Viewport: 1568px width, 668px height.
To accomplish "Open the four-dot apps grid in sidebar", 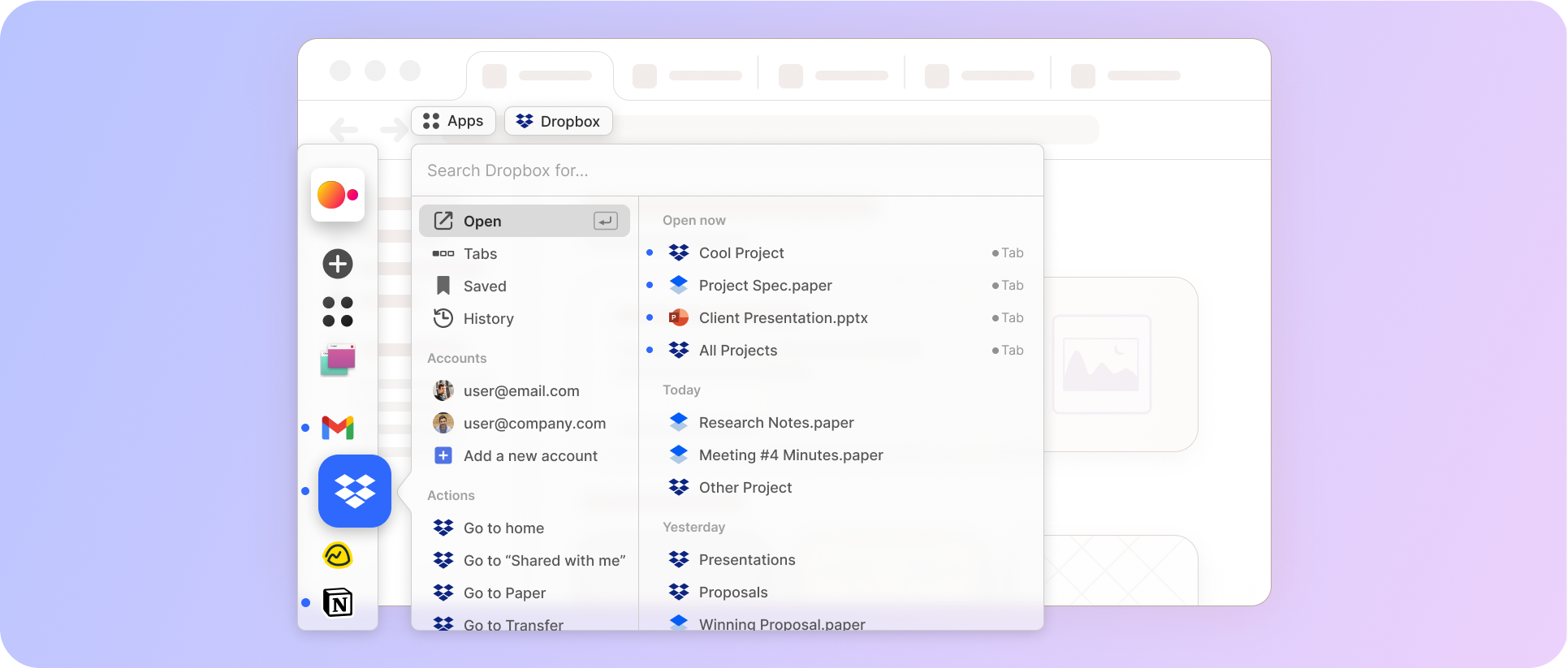I will (338, 312).
